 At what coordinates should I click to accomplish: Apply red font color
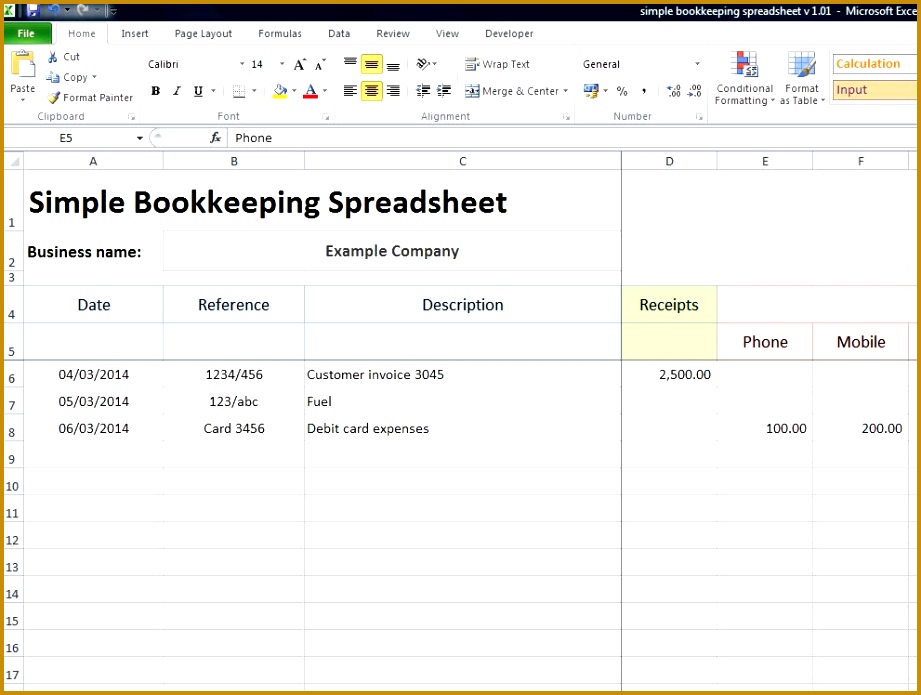pos(311,91)
